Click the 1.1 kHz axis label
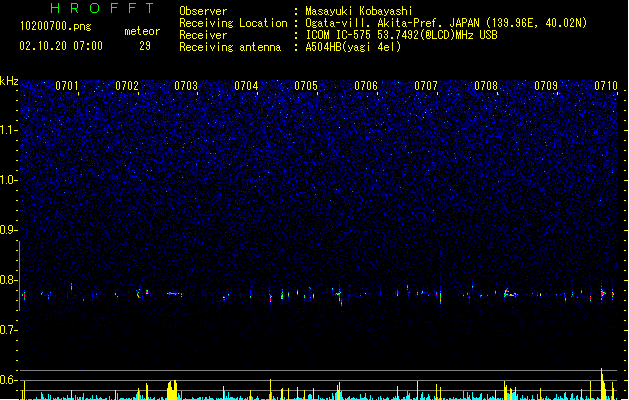Image resolution: width=629 pixels, height=400 pixels. (x=8, y=130)
